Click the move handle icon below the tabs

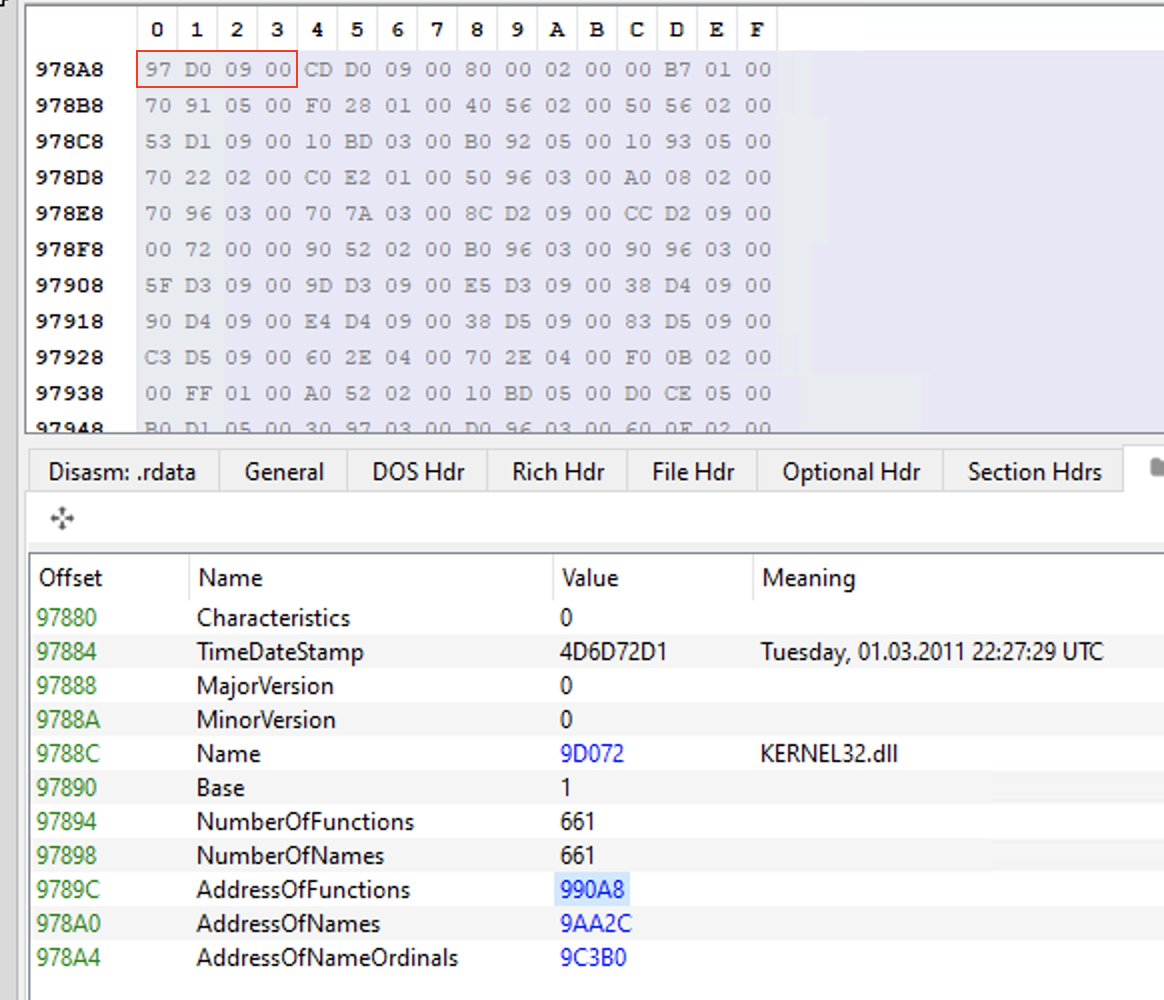point(63,518)
